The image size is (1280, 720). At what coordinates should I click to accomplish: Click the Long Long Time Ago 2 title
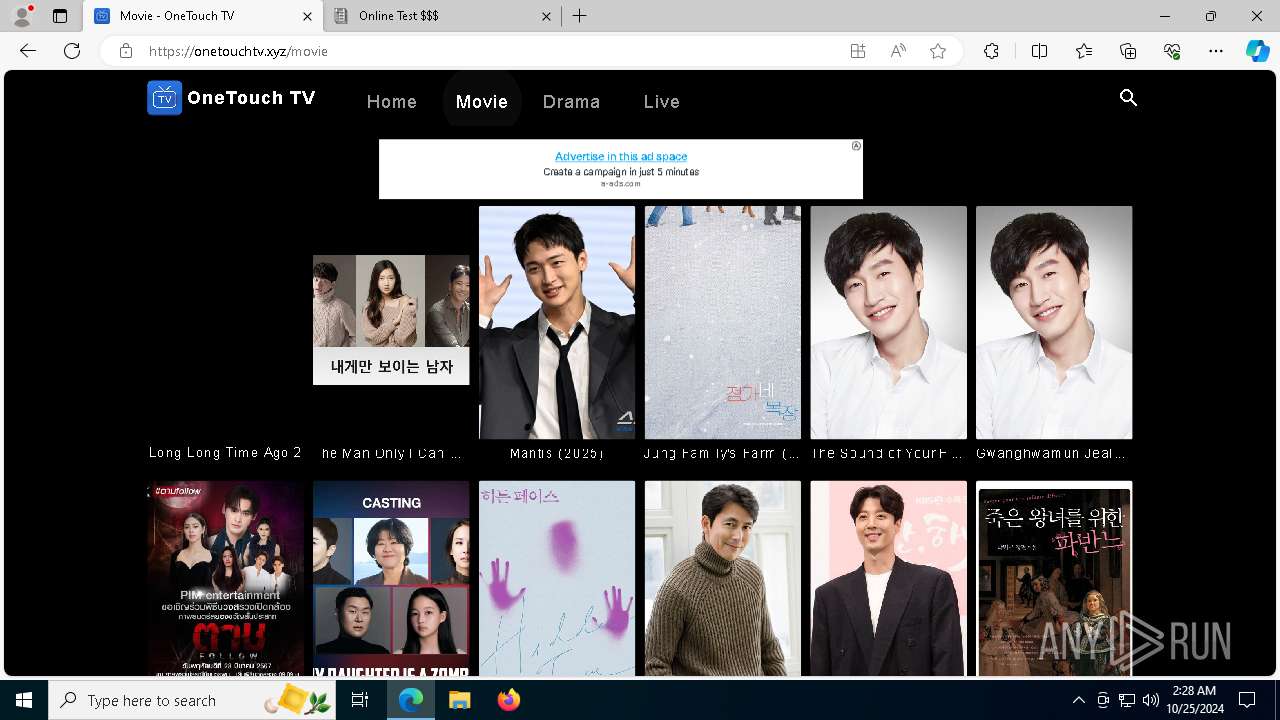225,453
